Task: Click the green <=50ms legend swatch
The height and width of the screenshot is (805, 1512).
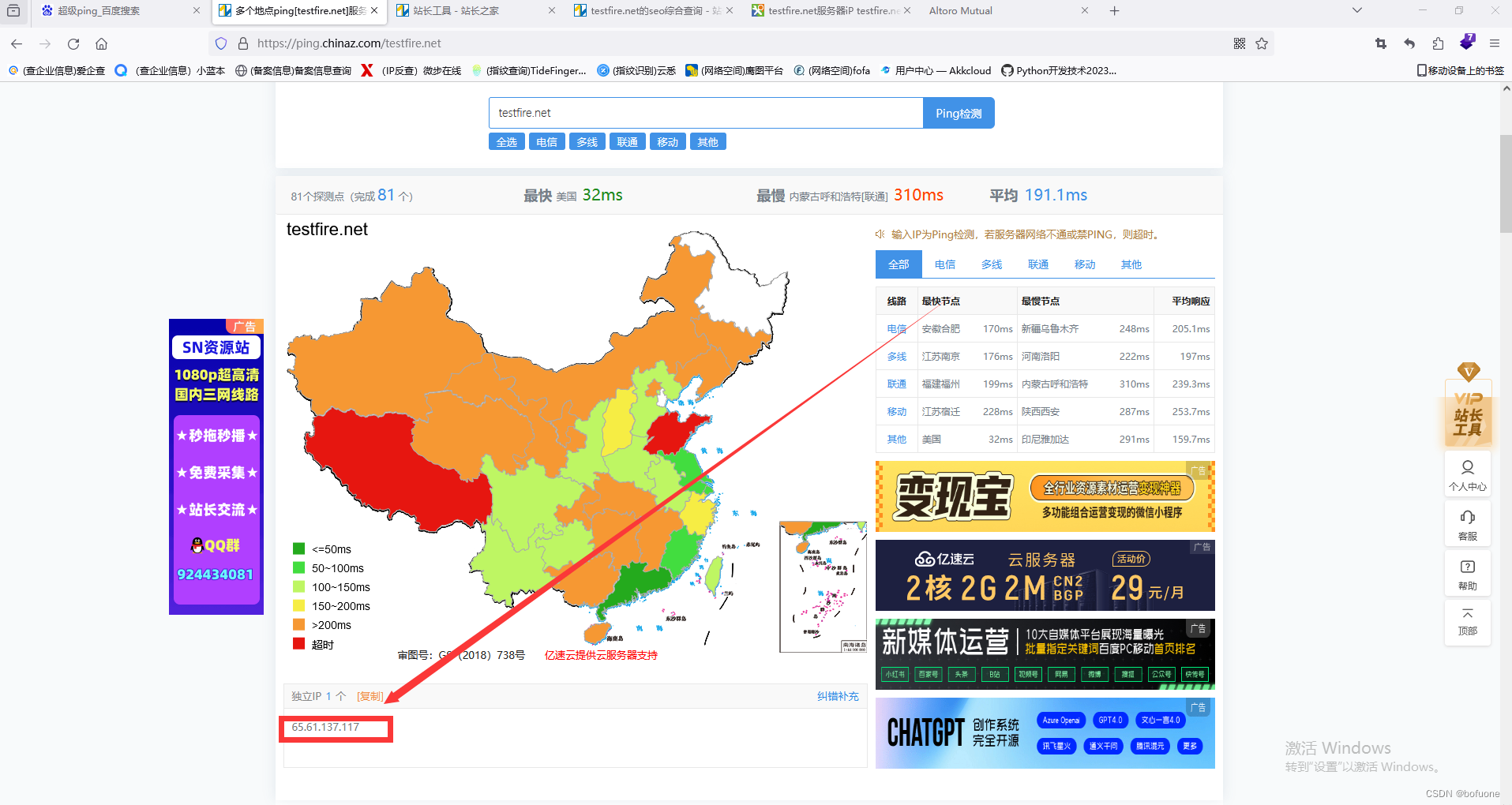Action: point(298,549)
